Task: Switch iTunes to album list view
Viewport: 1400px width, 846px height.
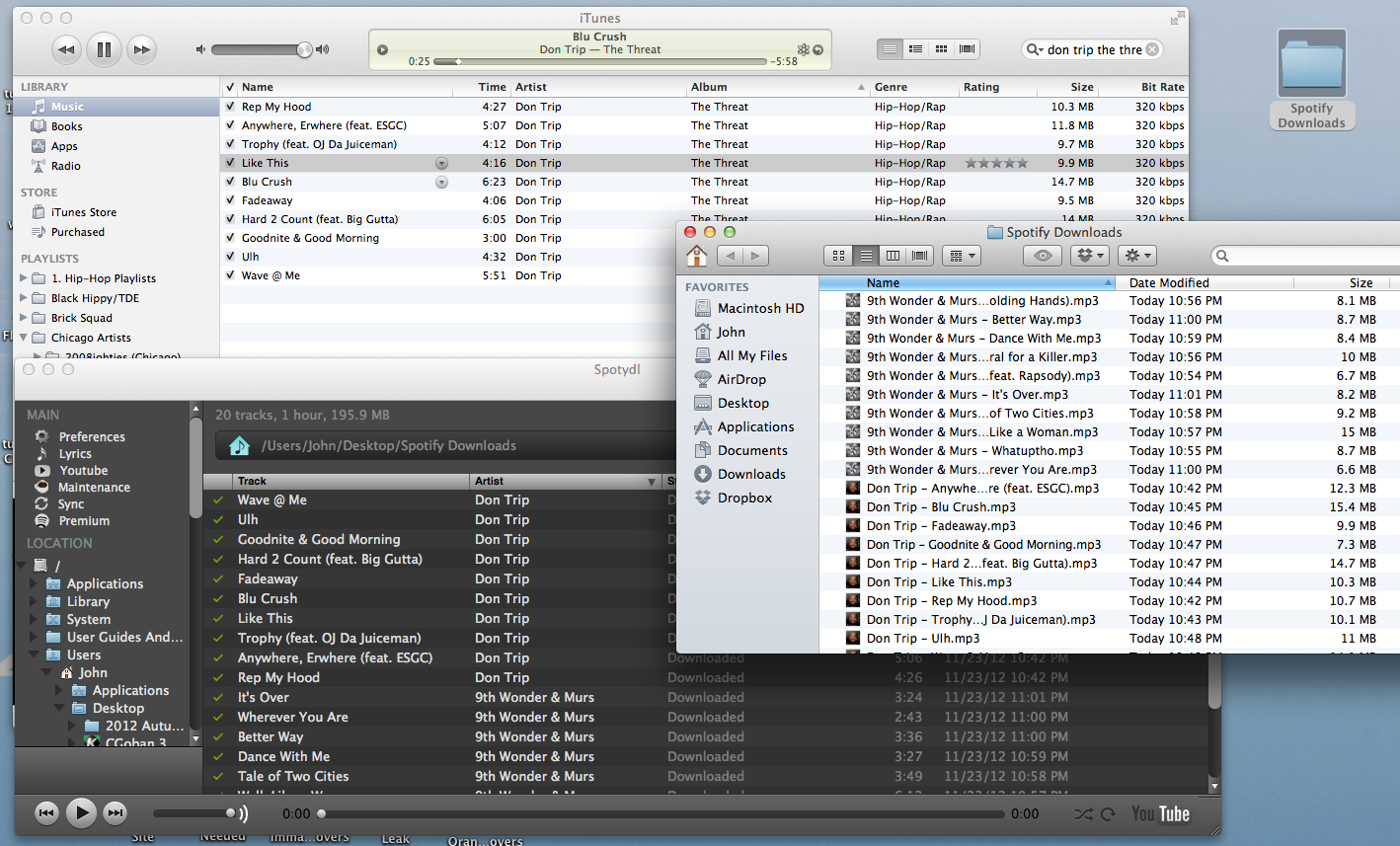Action: click(x=915, y=49)
